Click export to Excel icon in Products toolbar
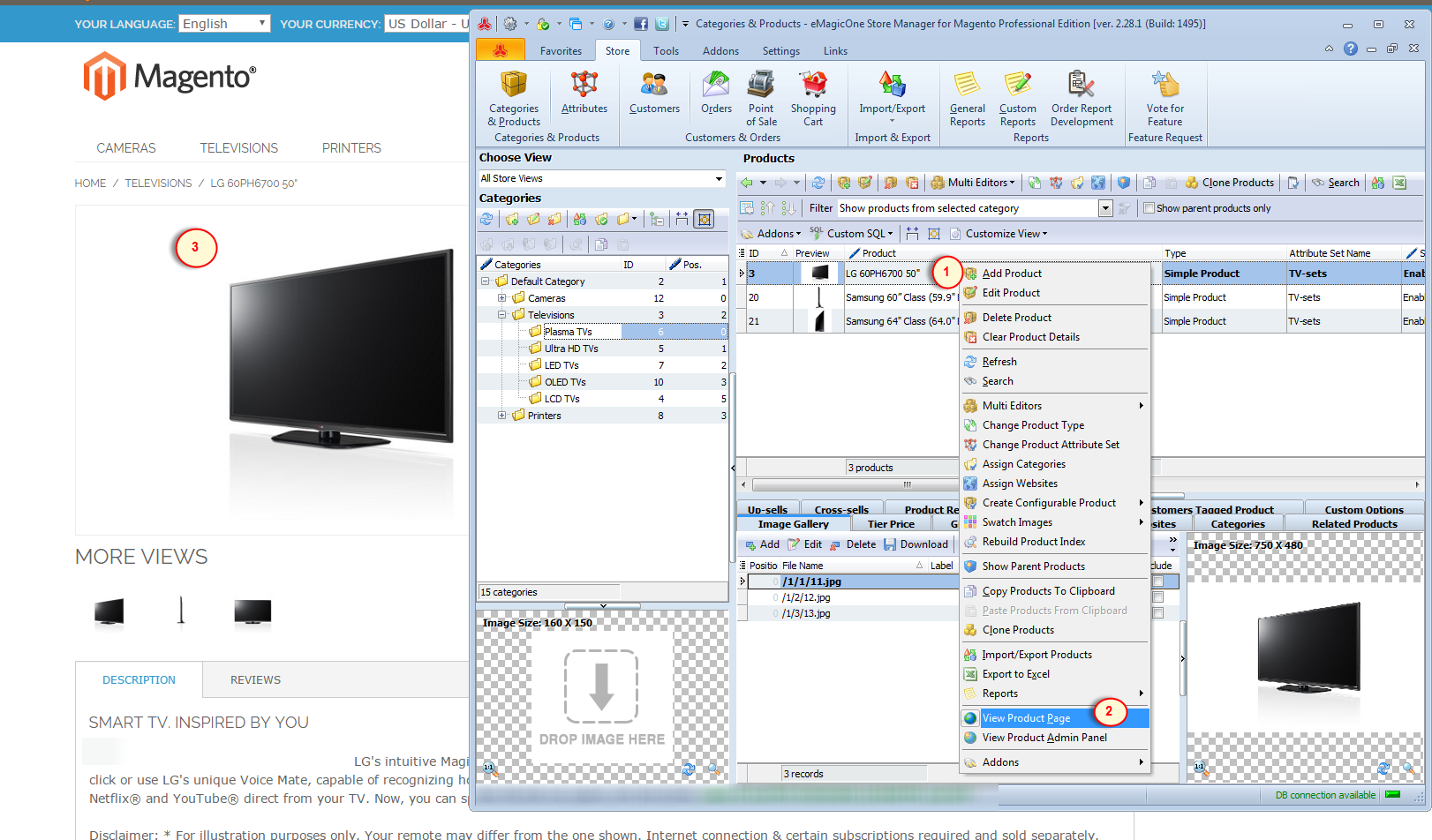Image resolution: width=1432 pixels, height=840 pixels. point(1399,183)
